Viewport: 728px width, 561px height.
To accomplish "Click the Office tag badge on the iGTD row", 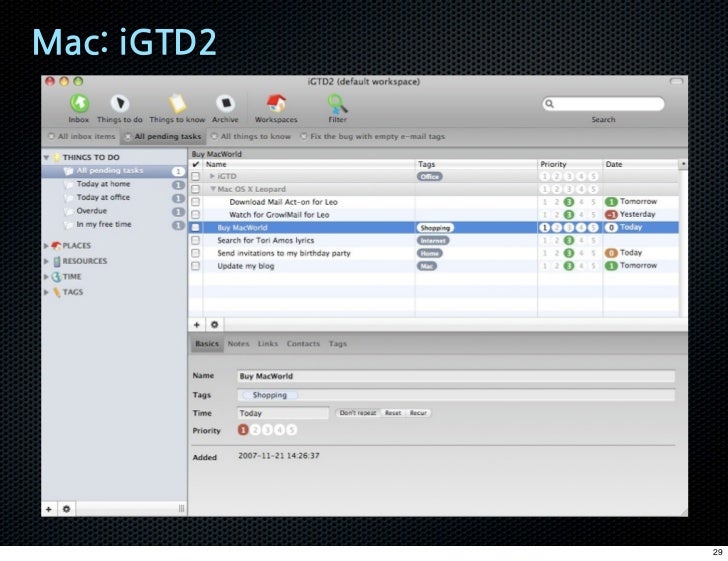I will pyautogui.click(x=429, y=176).
